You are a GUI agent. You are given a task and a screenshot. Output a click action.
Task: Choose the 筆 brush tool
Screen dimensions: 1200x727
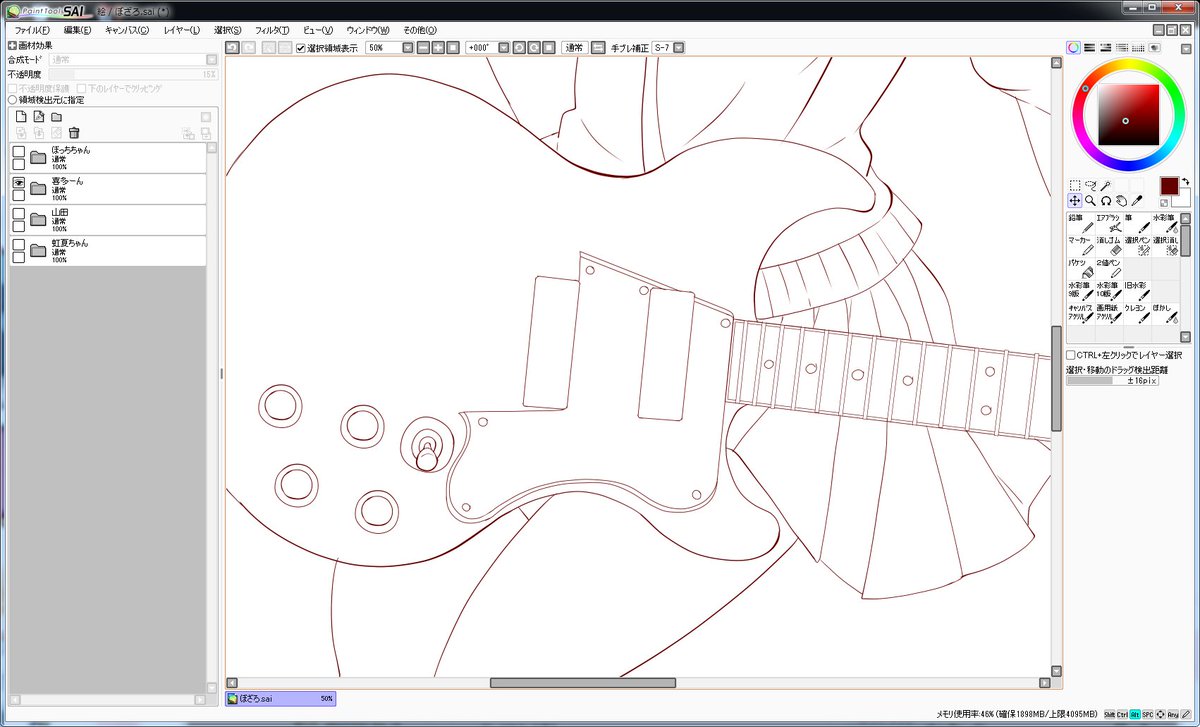pos(1136,223)
